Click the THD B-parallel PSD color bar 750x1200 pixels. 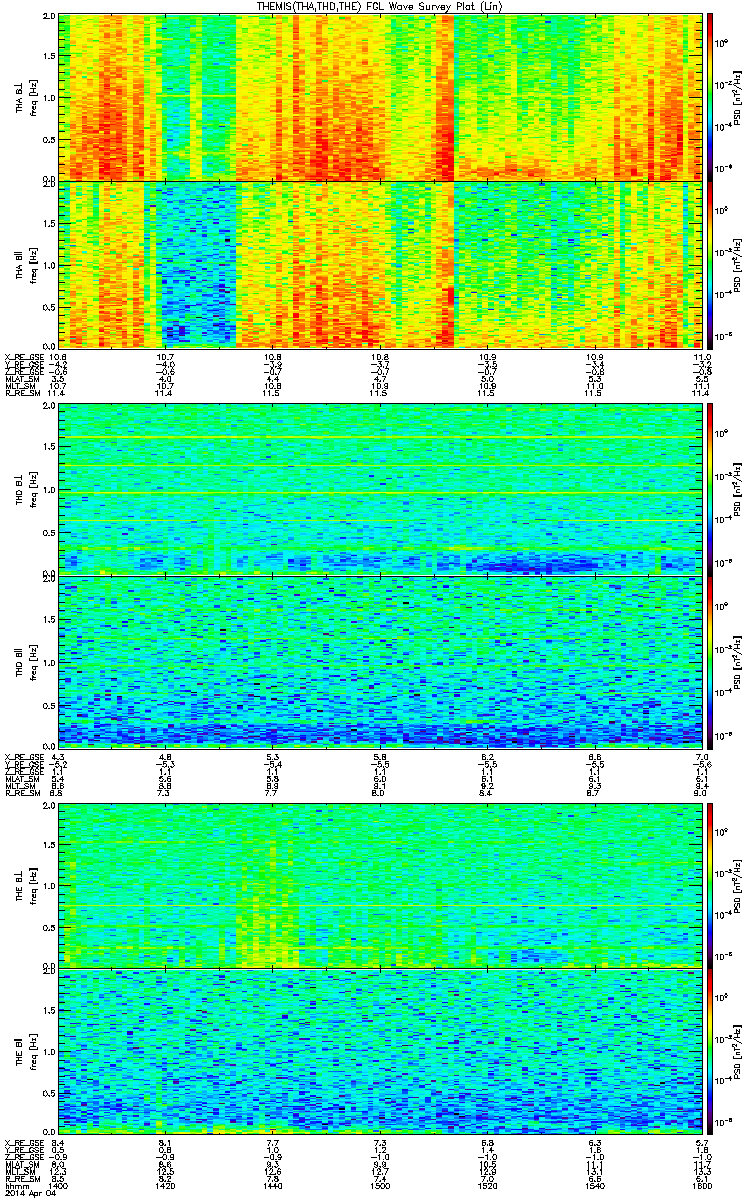(x=710, y=661)
